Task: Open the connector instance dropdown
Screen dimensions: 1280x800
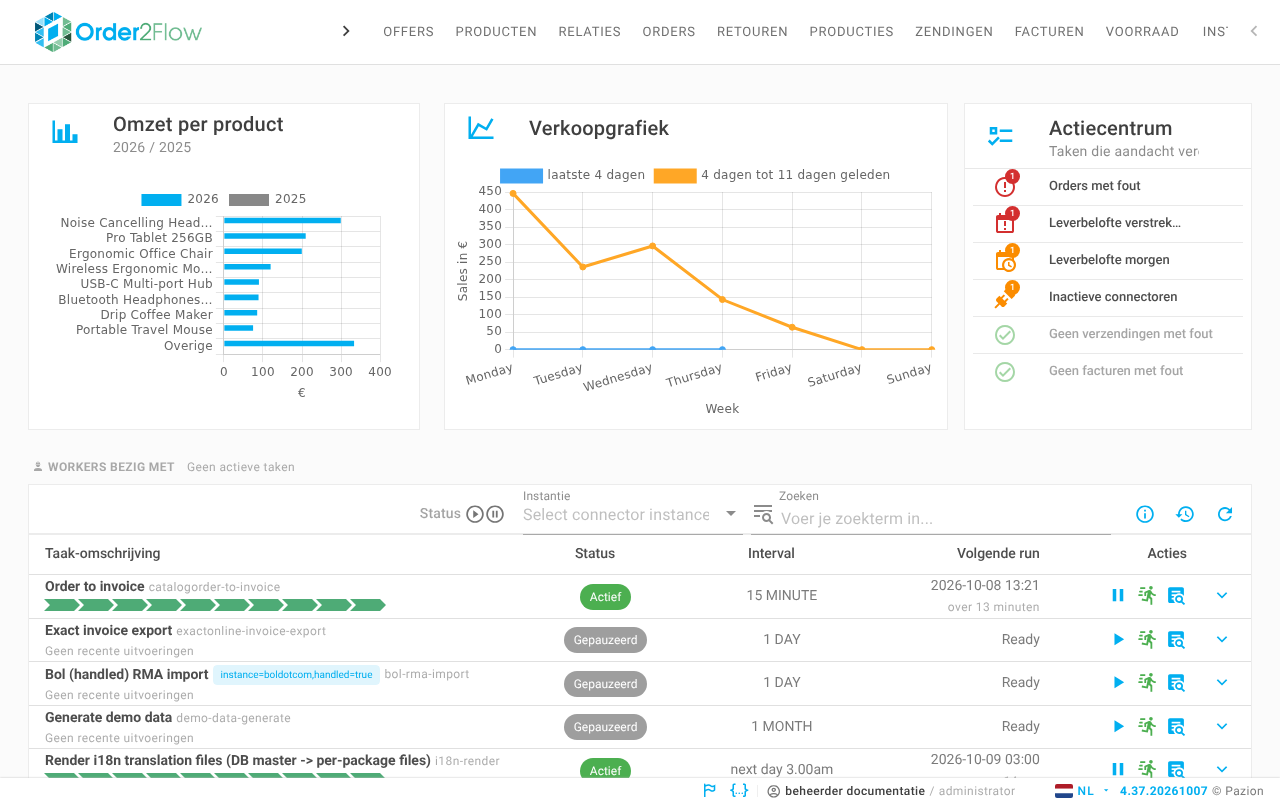Action: click(631, 514)
